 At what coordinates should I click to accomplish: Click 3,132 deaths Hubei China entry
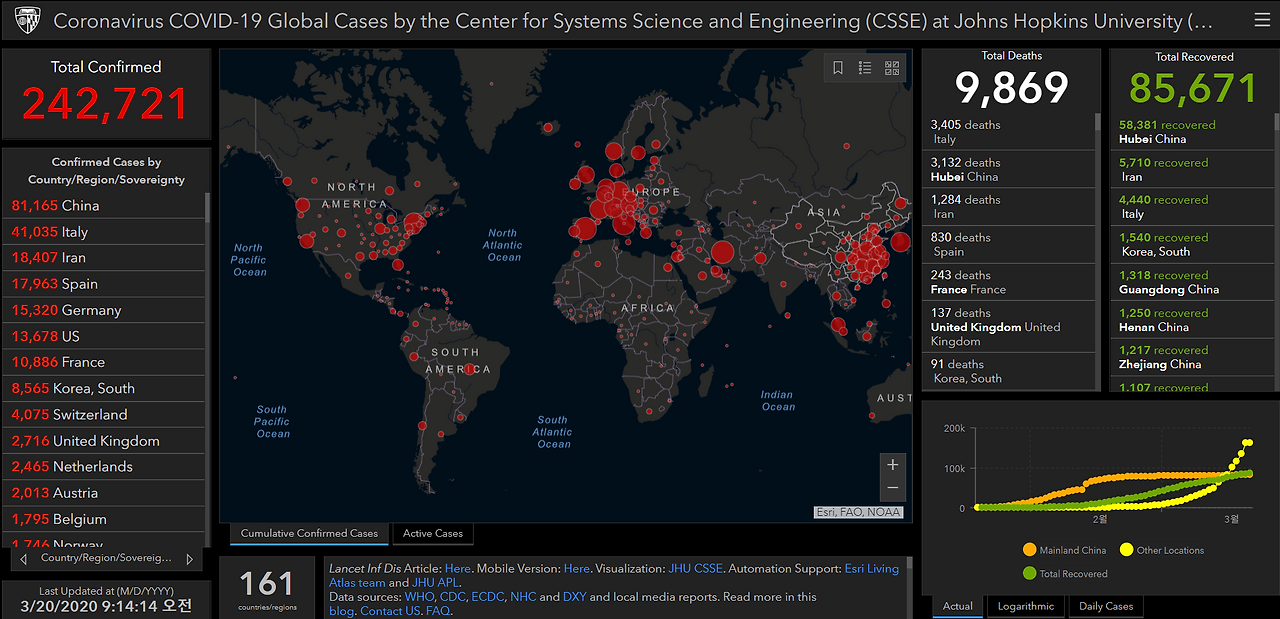[1009, 169]
